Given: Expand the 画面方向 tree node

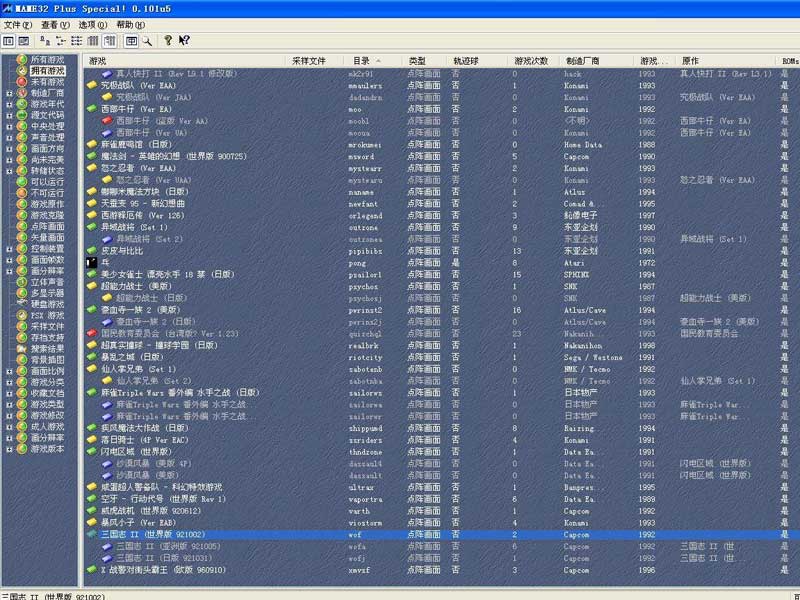Looking at the screenshot, I should 9,148.
